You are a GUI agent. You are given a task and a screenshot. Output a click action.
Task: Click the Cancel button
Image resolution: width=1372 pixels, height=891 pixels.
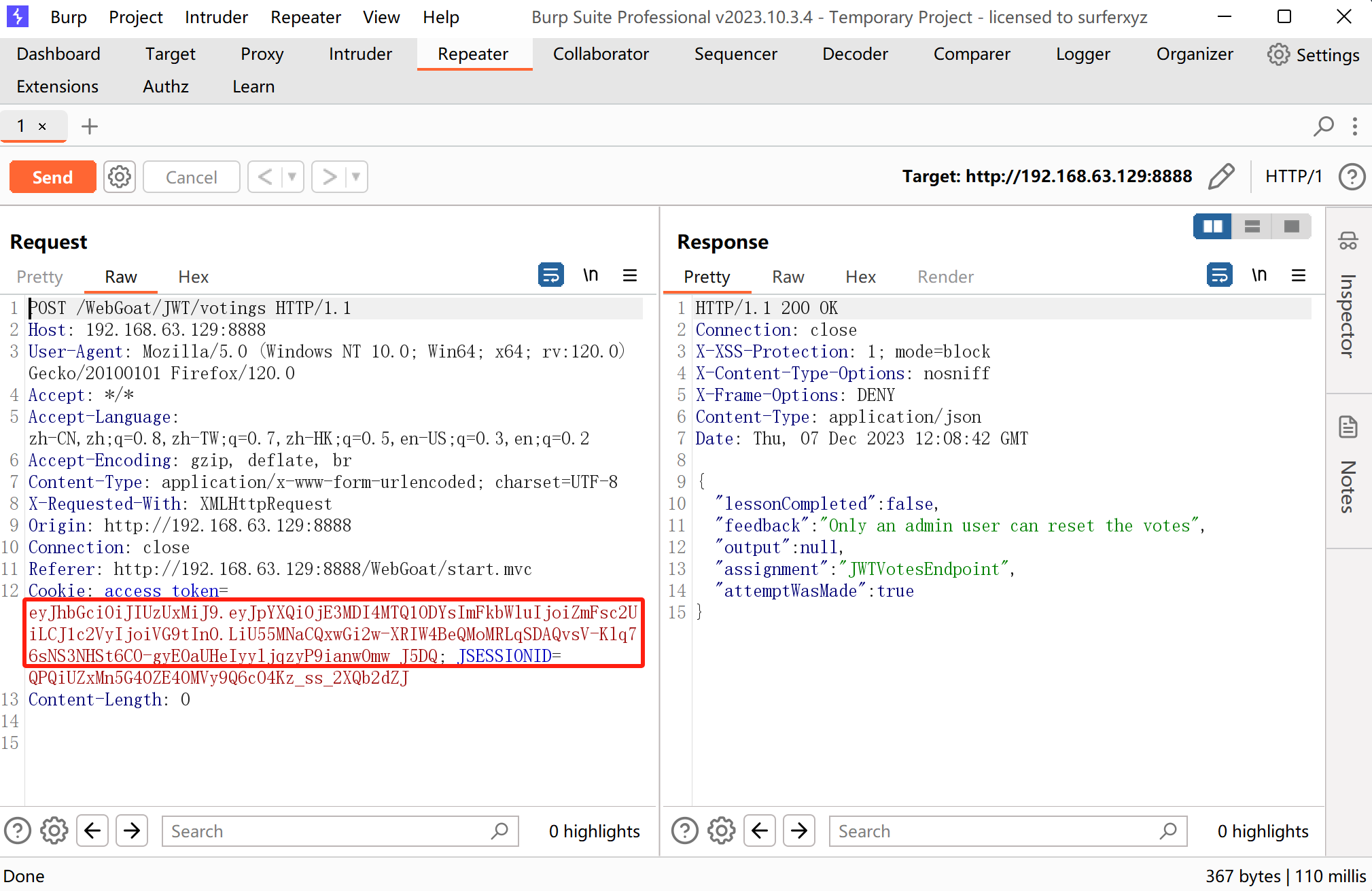coord(192,177)
